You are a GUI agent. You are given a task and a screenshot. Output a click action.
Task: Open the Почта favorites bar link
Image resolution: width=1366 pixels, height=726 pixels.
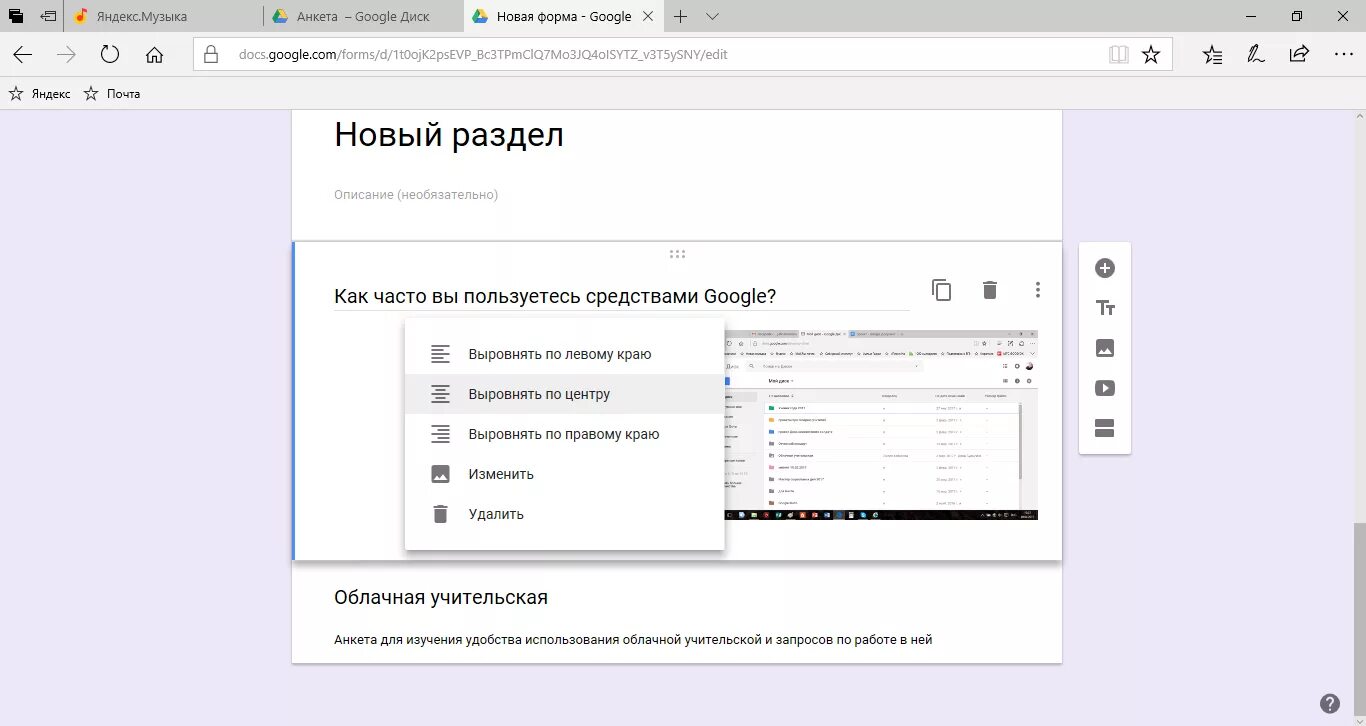(x=112, y=93)
